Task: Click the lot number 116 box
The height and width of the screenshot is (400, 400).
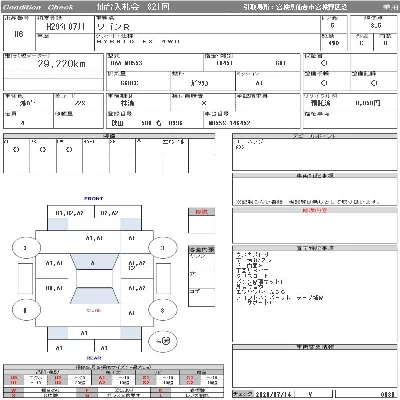Action: click(19, 34)
